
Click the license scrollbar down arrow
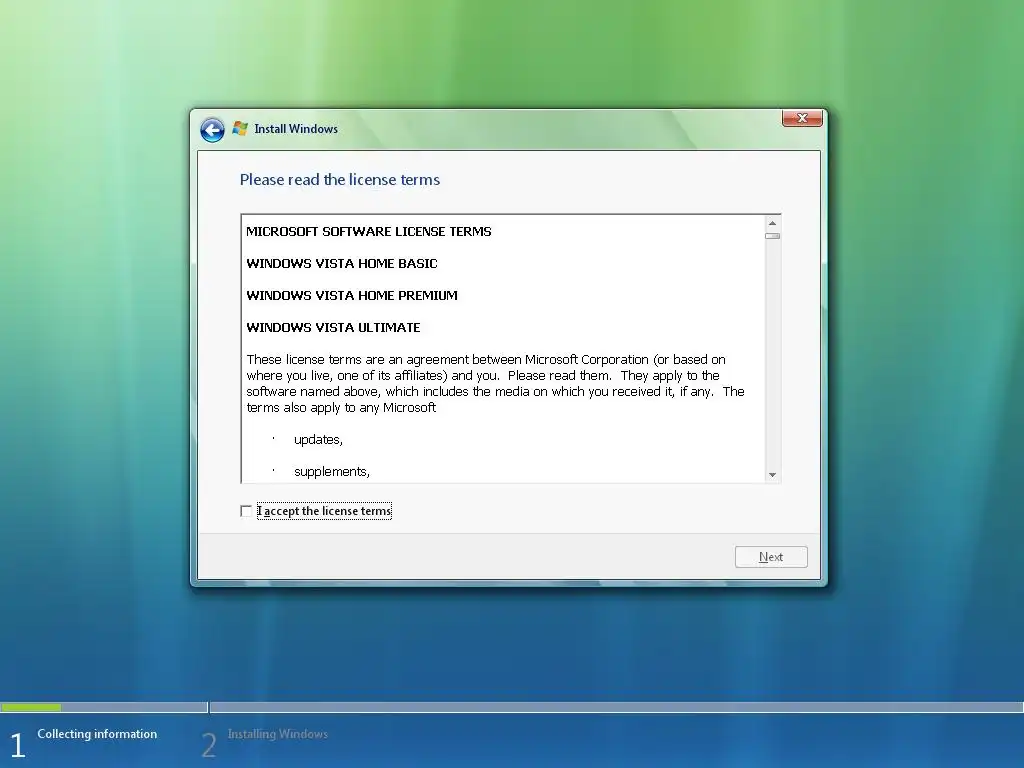pos(773,475)
